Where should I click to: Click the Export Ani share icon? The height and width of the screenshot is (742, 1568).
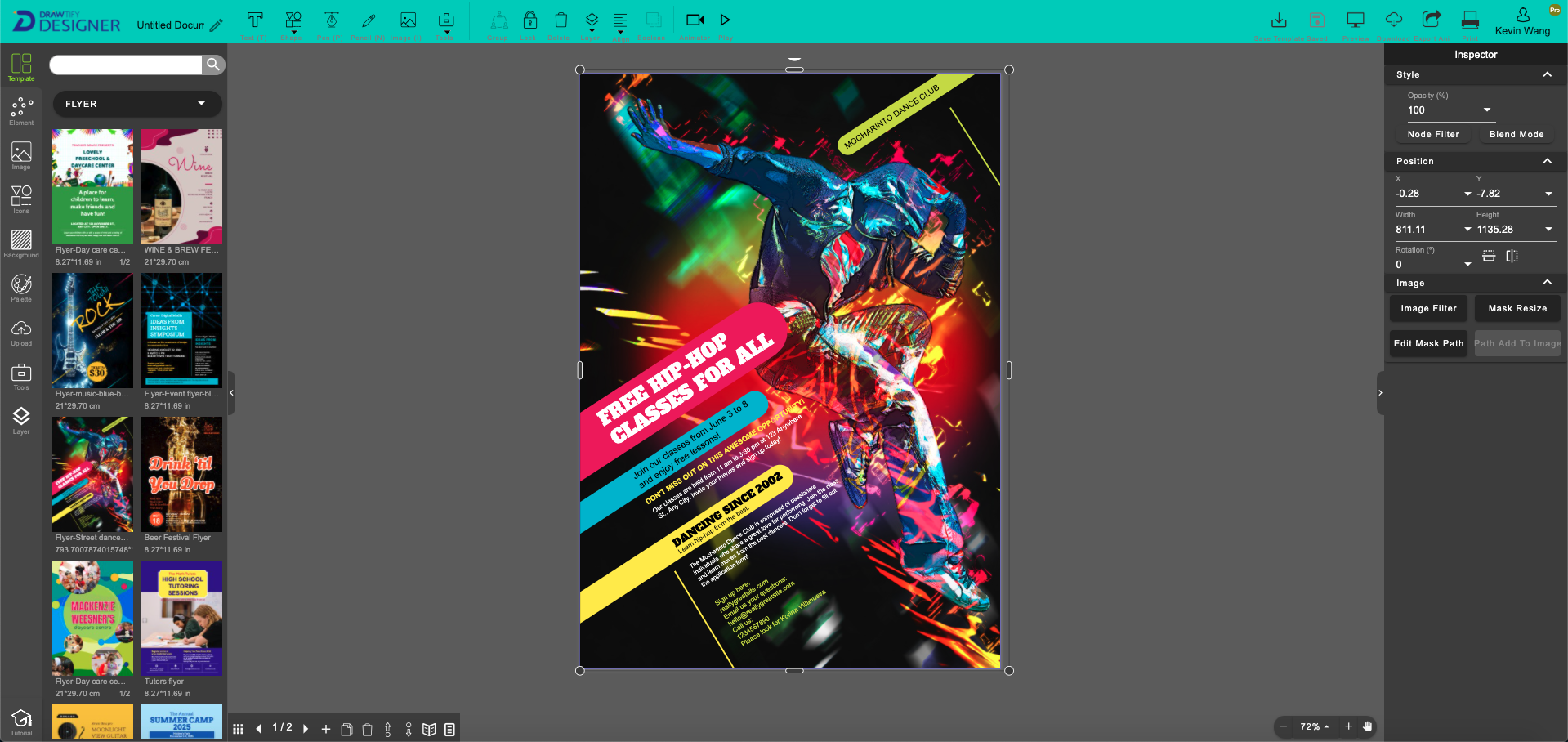point(1432,20)
